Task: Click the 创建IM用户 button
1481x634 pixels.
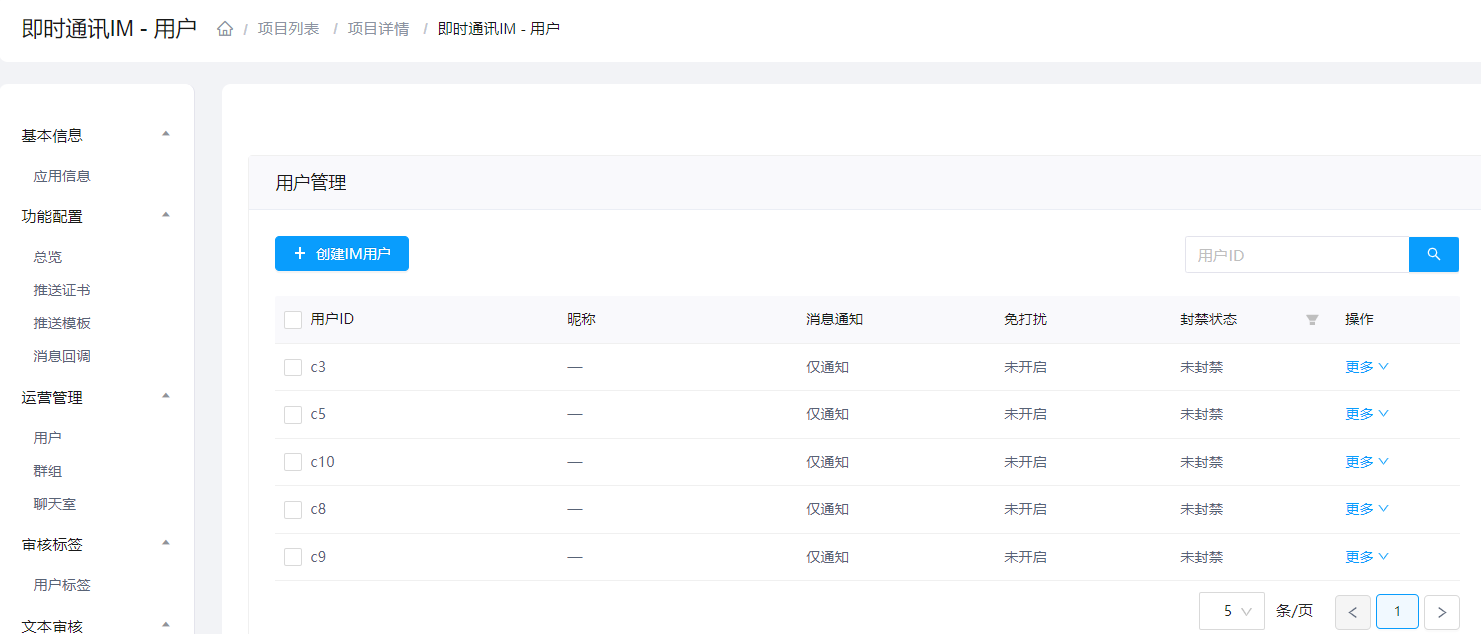Action: click(342, 254)
